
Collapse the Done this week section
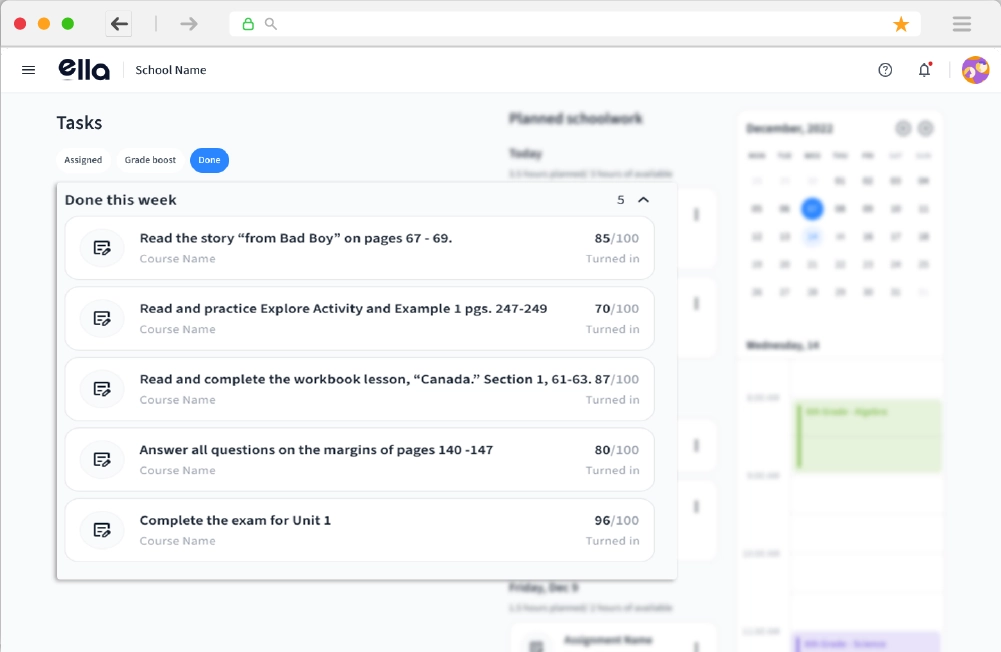(x=643, y=200)
